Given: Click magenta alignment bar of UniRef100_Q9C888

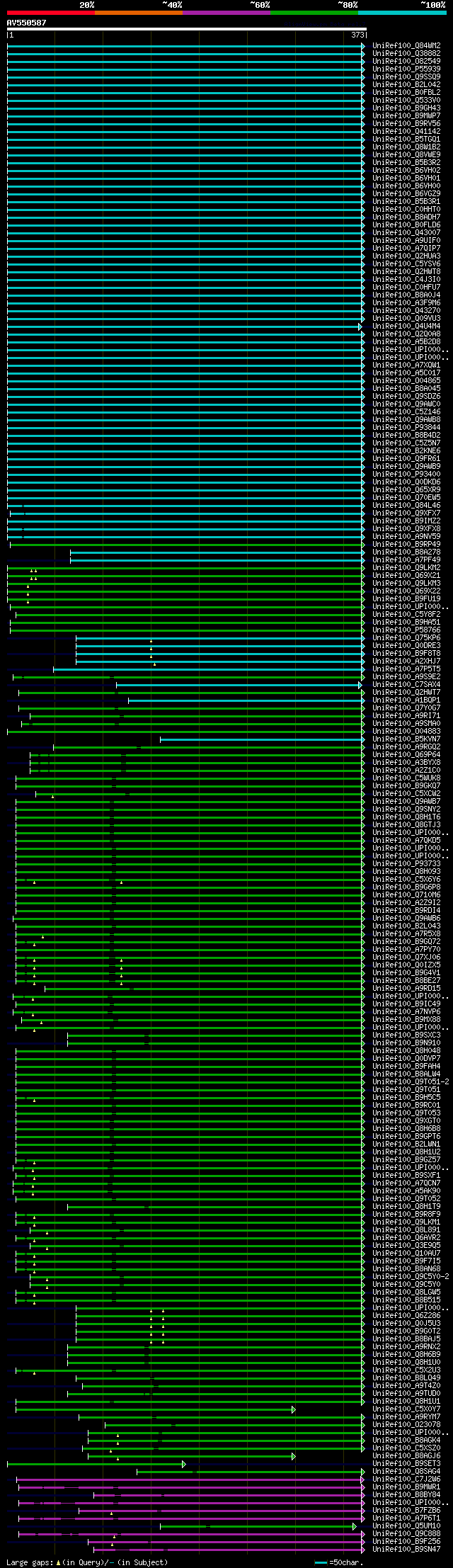Looking at the screenshot, I should click(191, 1533).
